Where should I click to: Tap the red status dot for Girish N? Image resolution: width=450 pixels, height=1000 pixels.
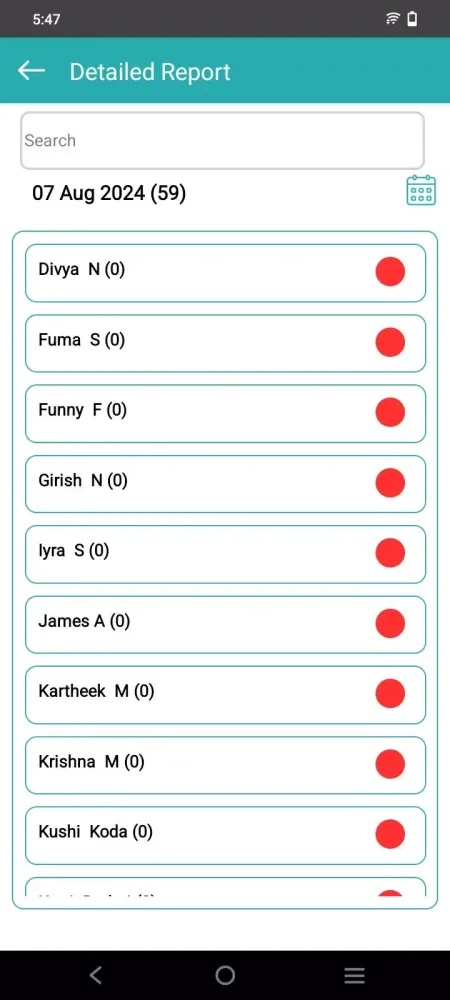[390, 483]
